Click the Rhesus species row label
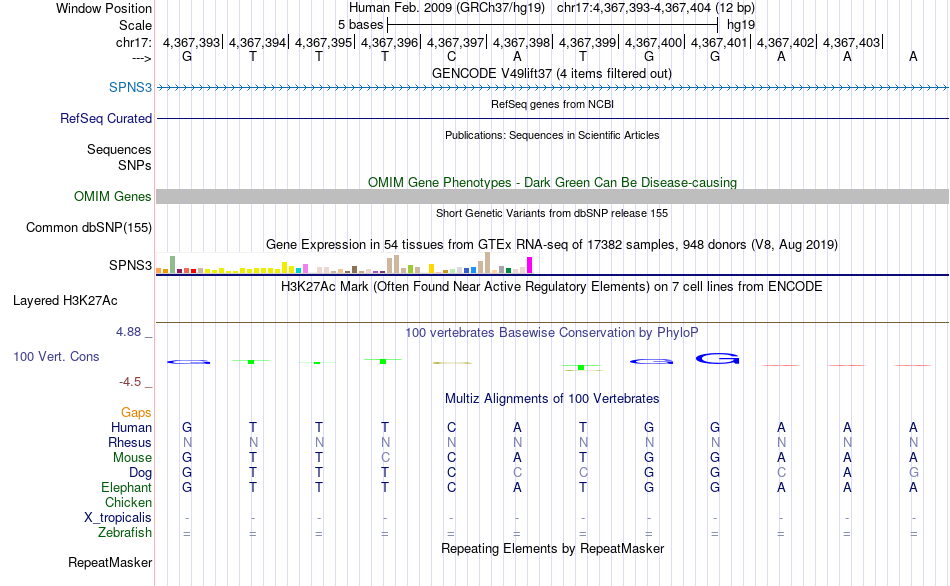The height and width of the screenshot is (586, 950). pos(130,442)
